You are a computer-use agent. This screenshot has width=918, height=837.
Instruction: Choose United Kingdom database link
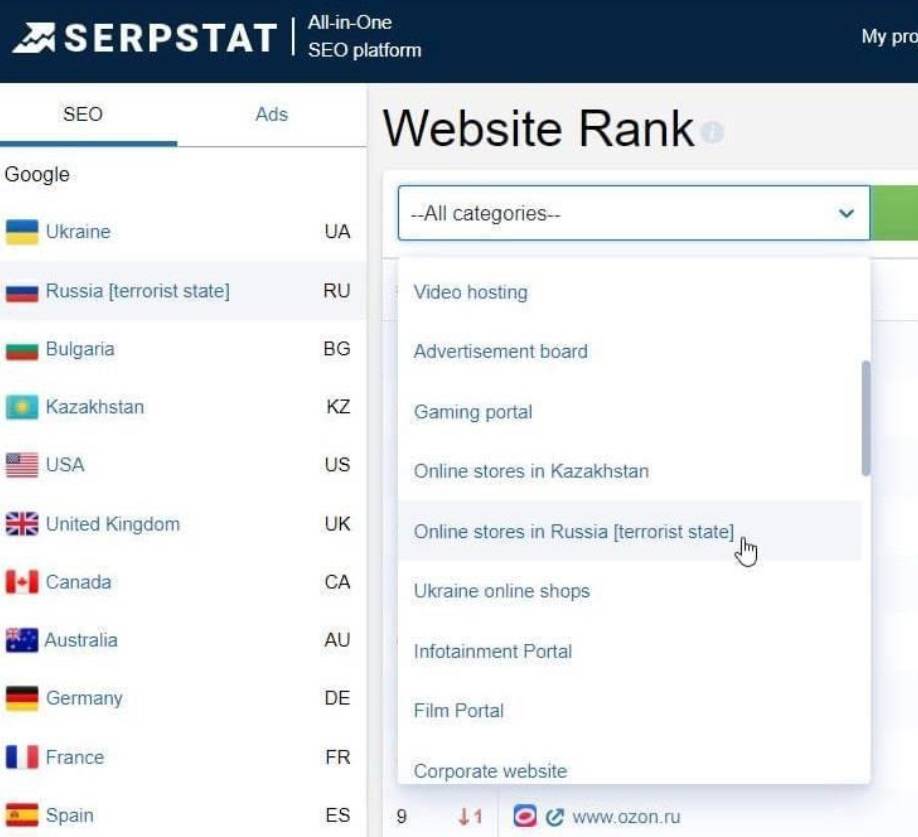[112, 524]
